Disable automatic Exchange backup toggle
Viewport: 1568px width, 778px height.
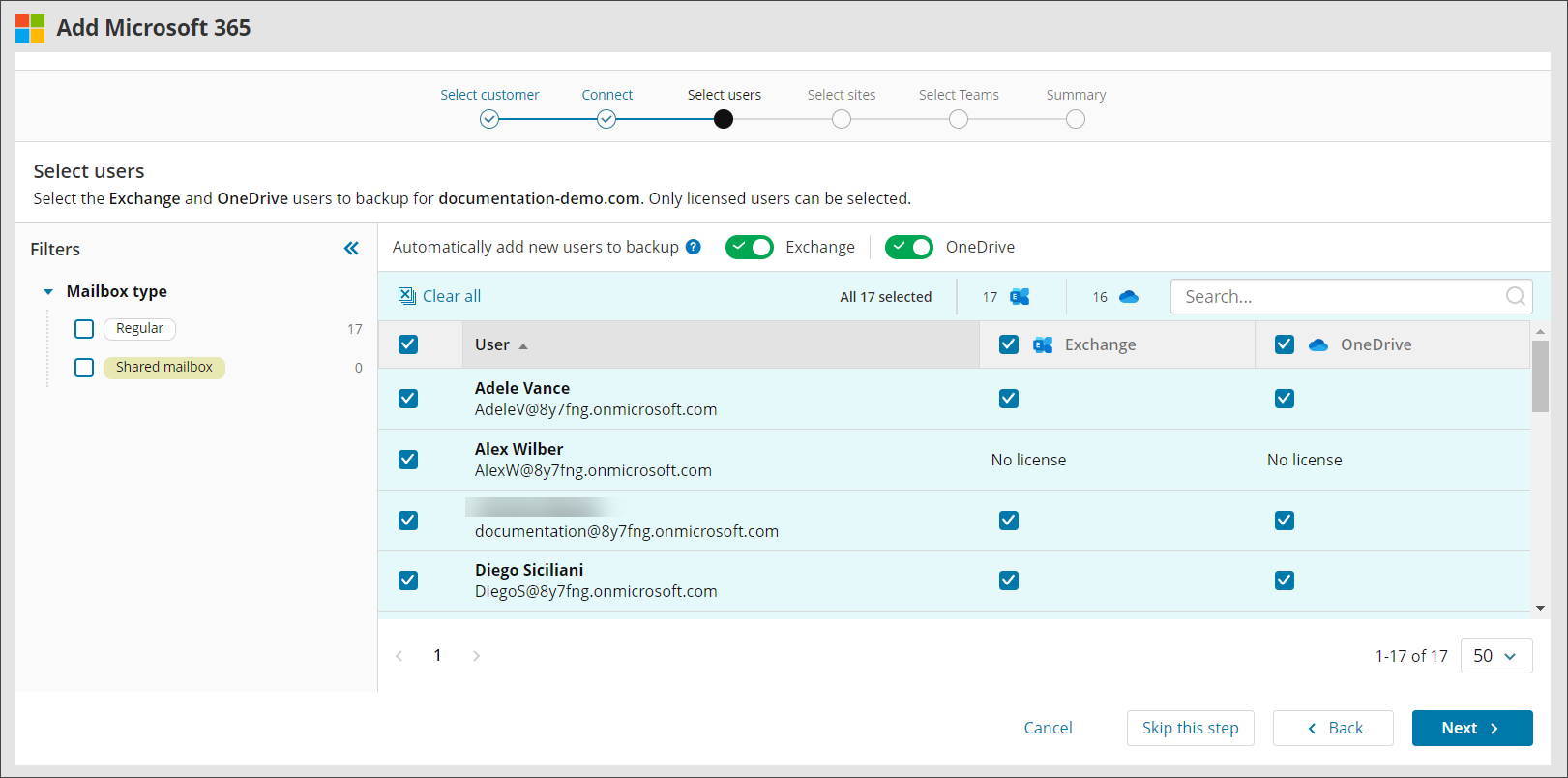[750, 247]
